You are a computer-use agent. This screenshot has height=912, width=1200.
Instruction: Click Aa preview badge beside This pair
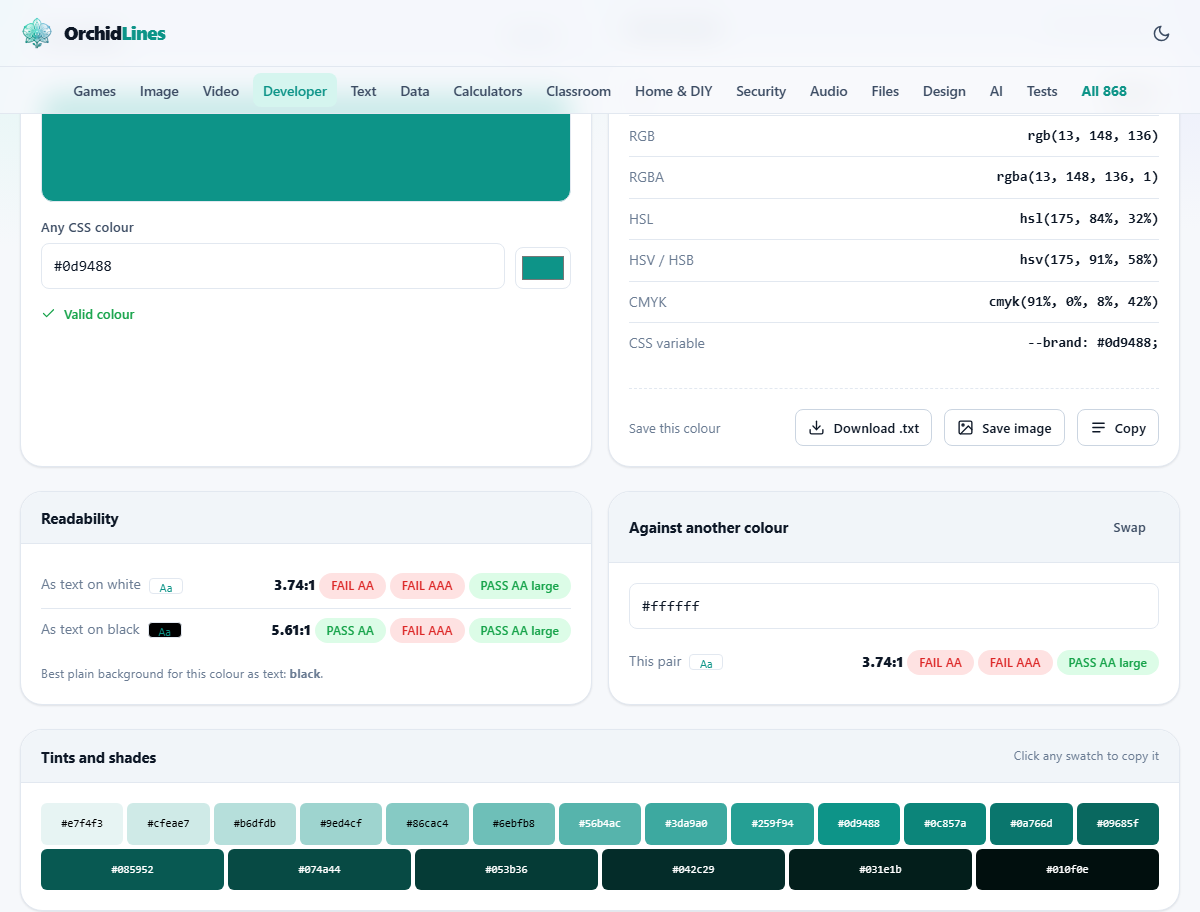706,663
